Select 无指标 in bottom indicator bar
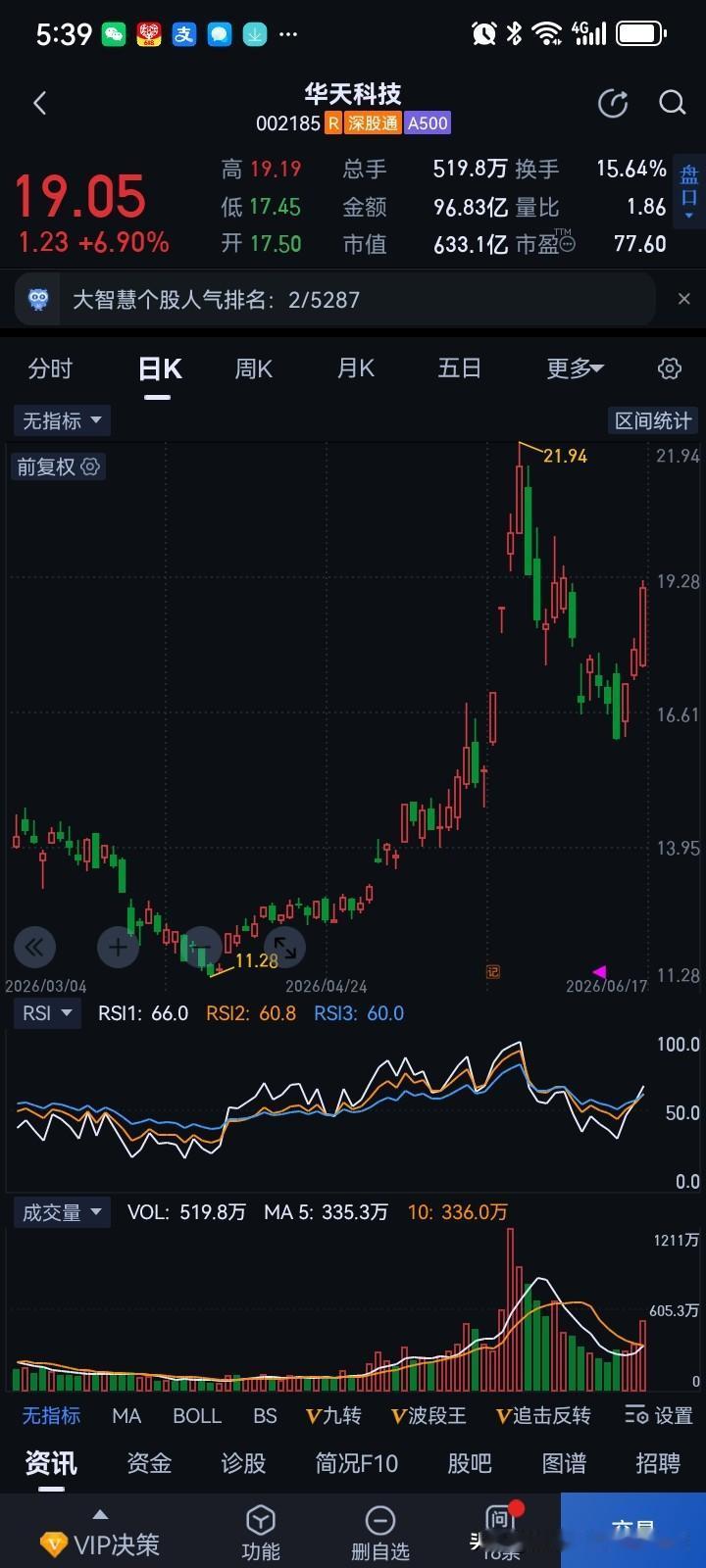 tap(51, 1415)
